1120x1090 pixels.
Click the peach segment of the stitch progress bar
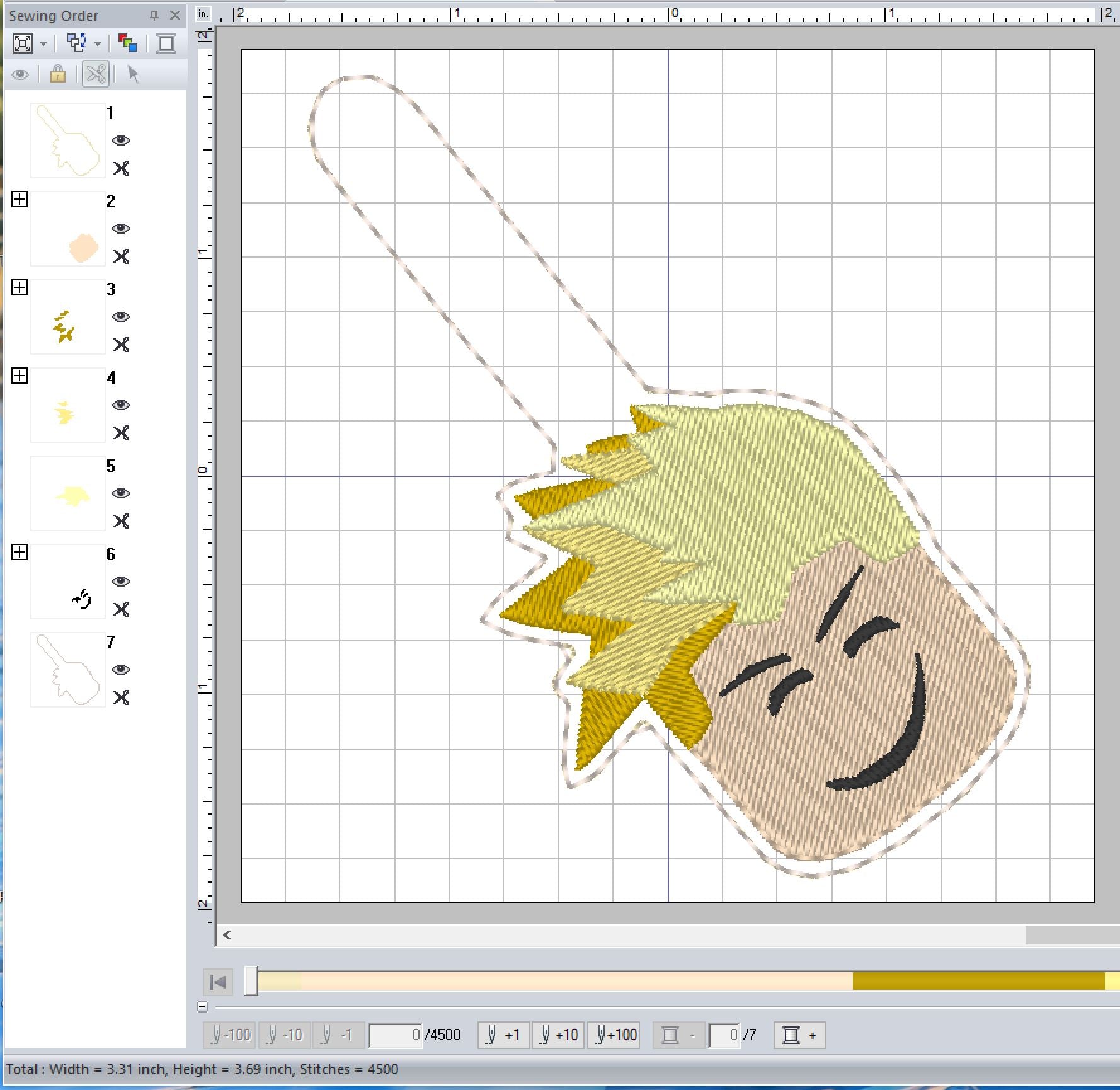[576, 981]
